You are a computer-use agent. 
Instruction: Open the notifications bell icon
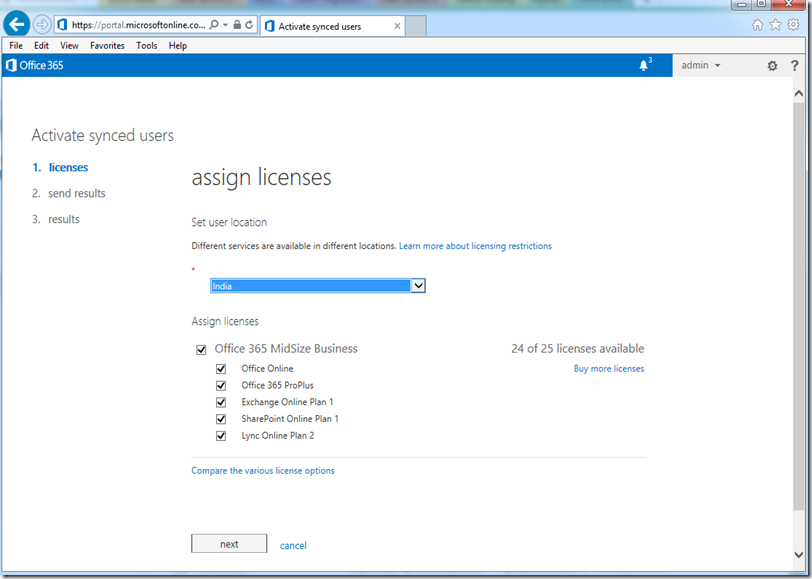point(644,65)
